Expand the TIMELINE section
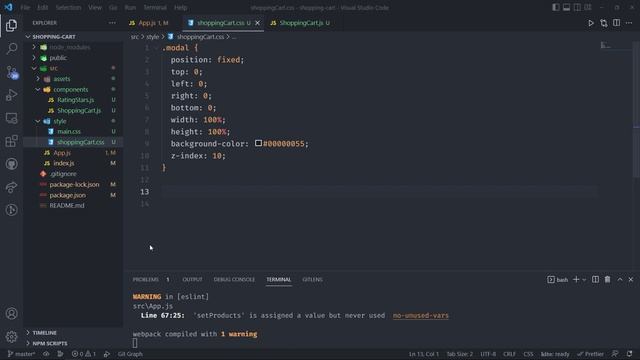The height and width of the screenshot is (360, 640). [x=44, y=333]
